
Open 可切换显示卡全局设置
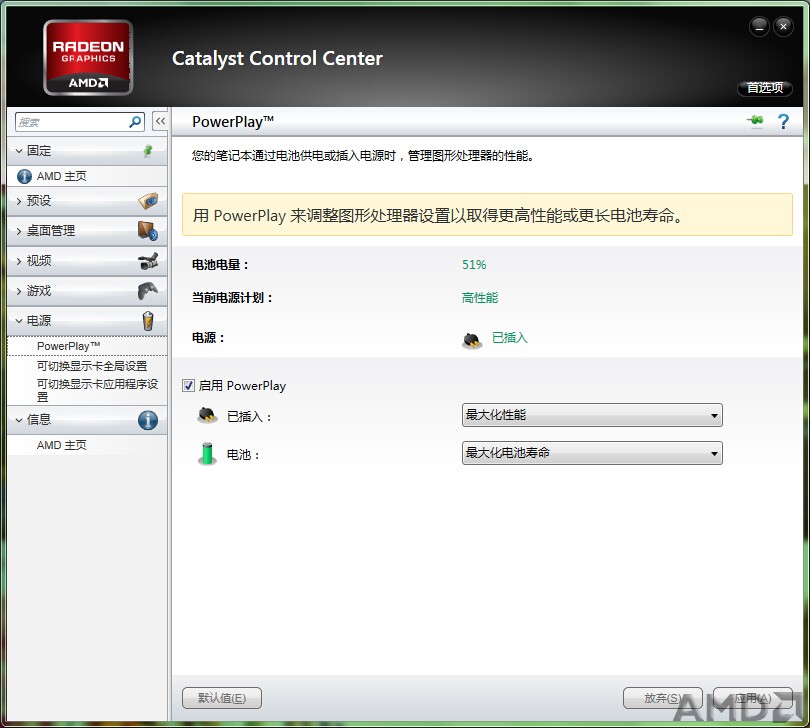92,366
